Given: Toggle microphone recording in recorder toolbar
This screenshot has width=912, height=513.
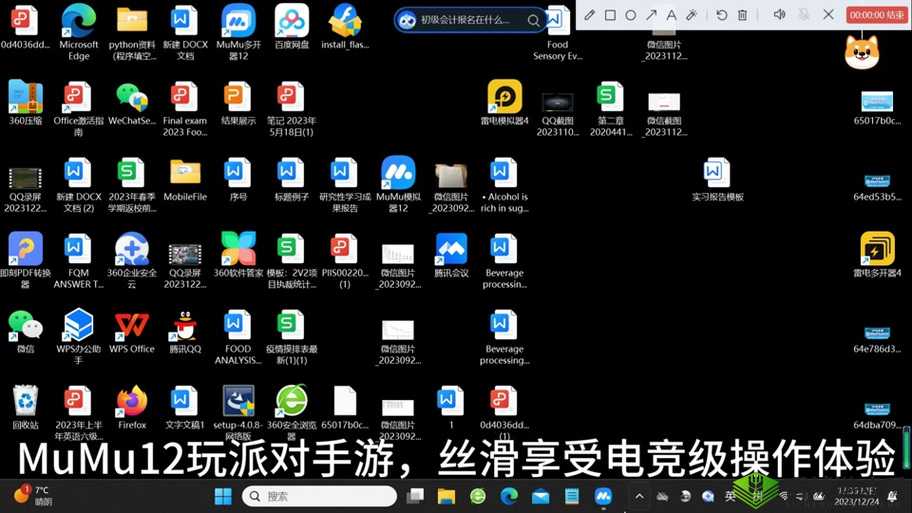Looking at the screenshot, I should coord(804,15).
